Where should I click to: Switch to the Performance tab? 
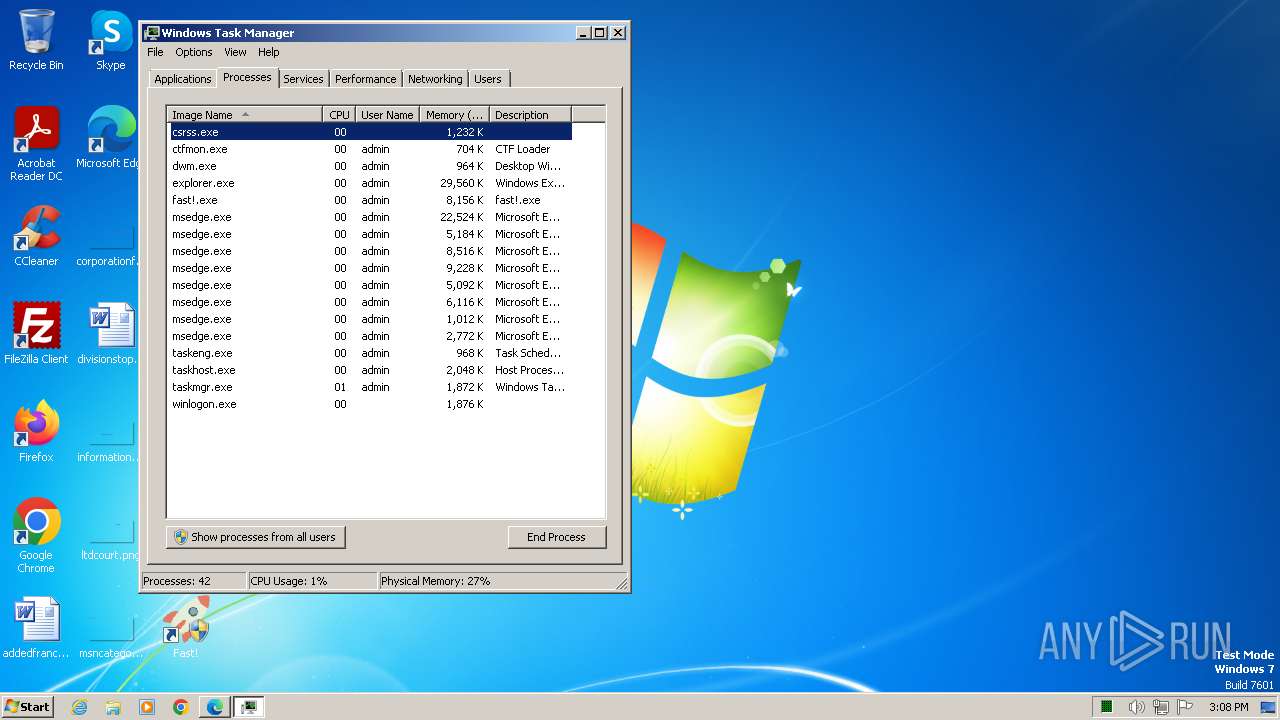365,79
